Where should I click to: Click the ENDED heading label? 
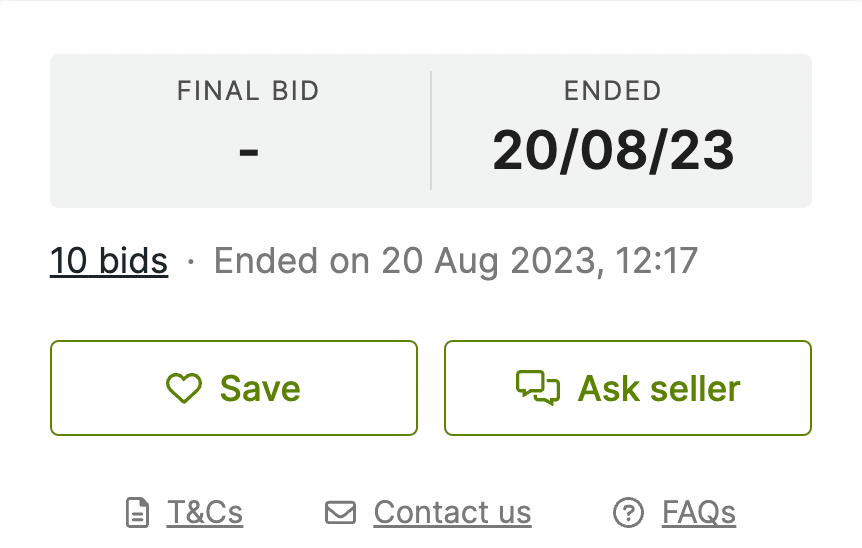pos(612,91)
